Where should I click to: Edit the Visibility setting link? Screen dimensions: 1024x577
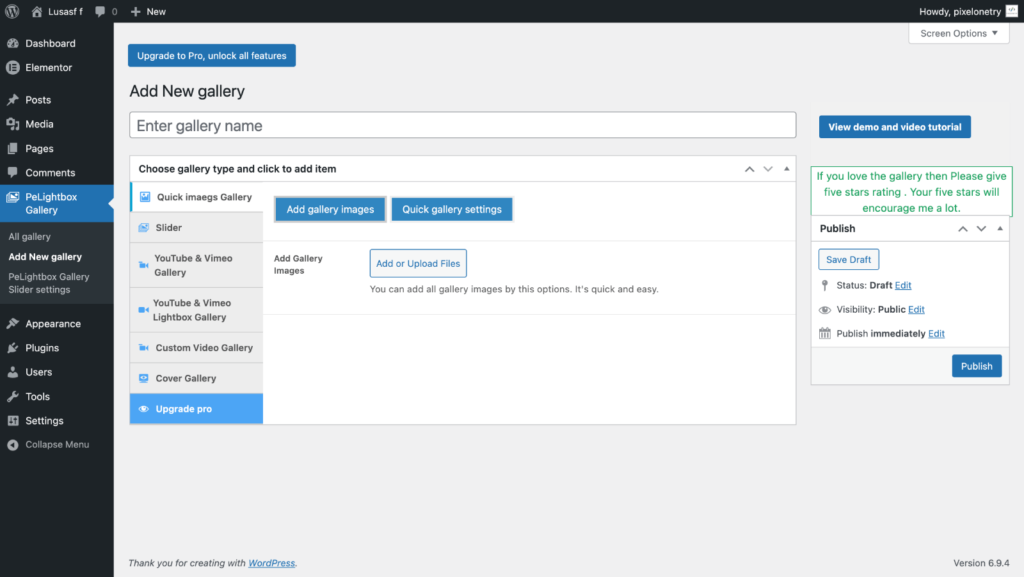click(x=916, y=310)
